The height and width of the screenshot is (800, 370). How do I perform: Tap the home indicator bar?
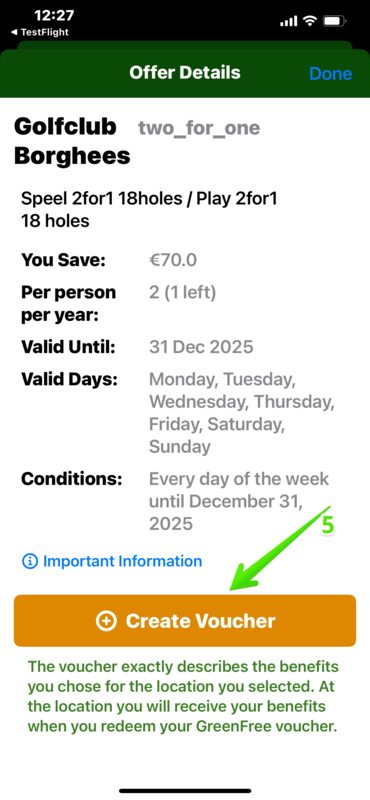coord(185,790)
